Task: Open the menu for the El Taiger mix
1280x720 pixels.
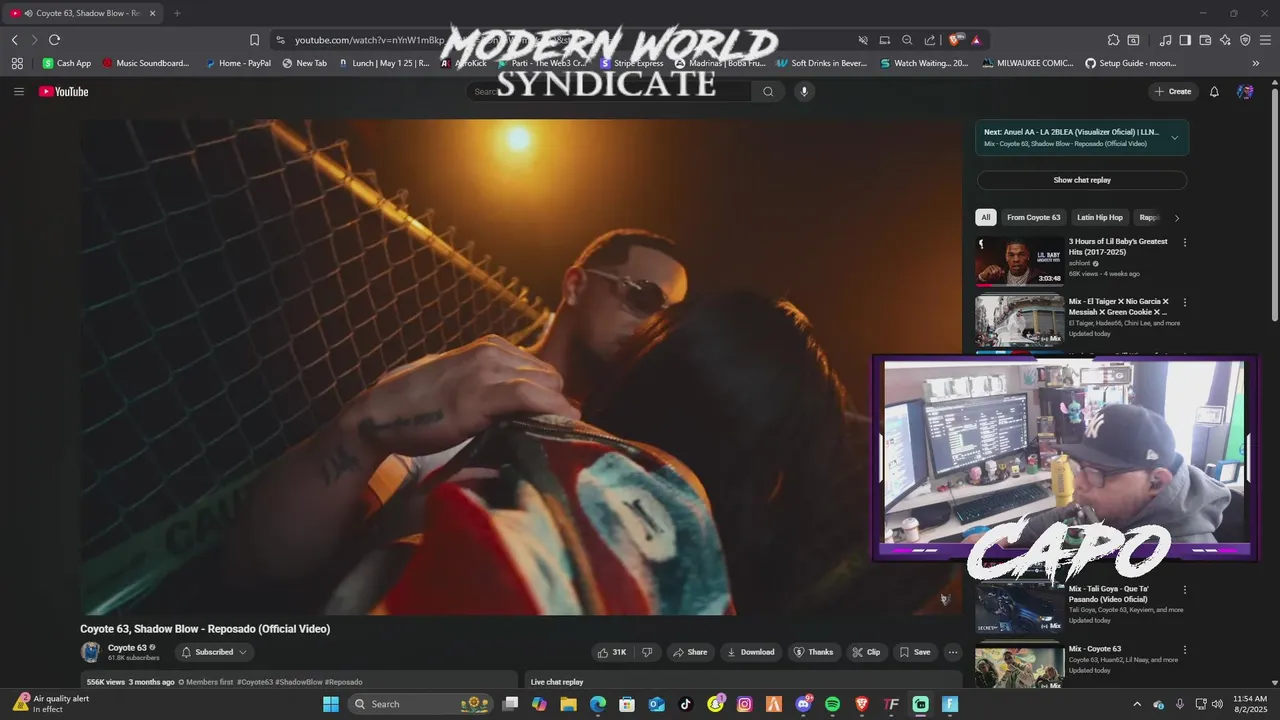Action: pyautogui.click(x=1185, y=302)
